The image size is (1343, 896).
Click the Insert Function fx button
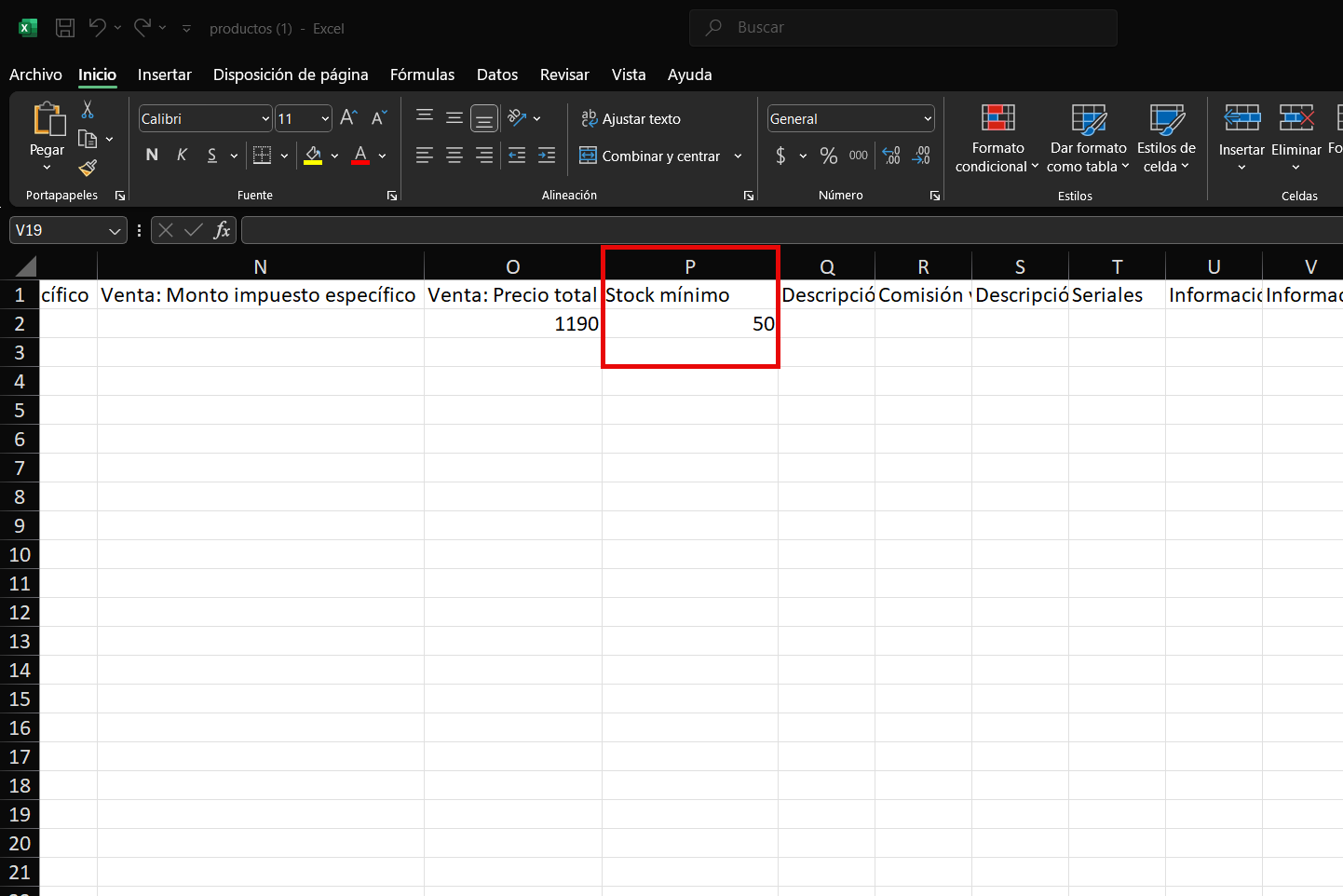pyautogui.click(x=222, y=230)
